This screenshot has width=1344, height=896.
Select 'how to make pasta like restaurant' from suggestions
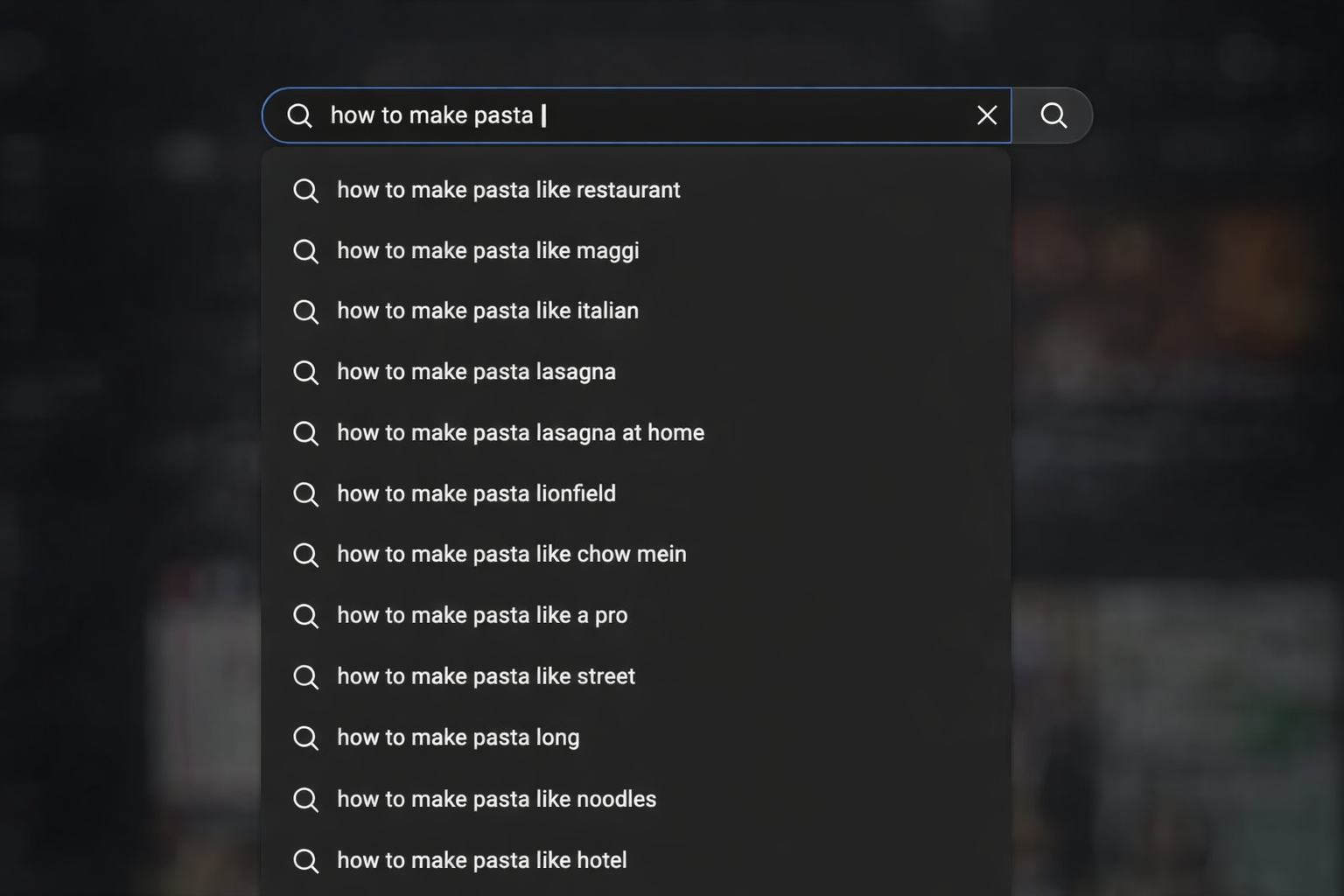508,190
